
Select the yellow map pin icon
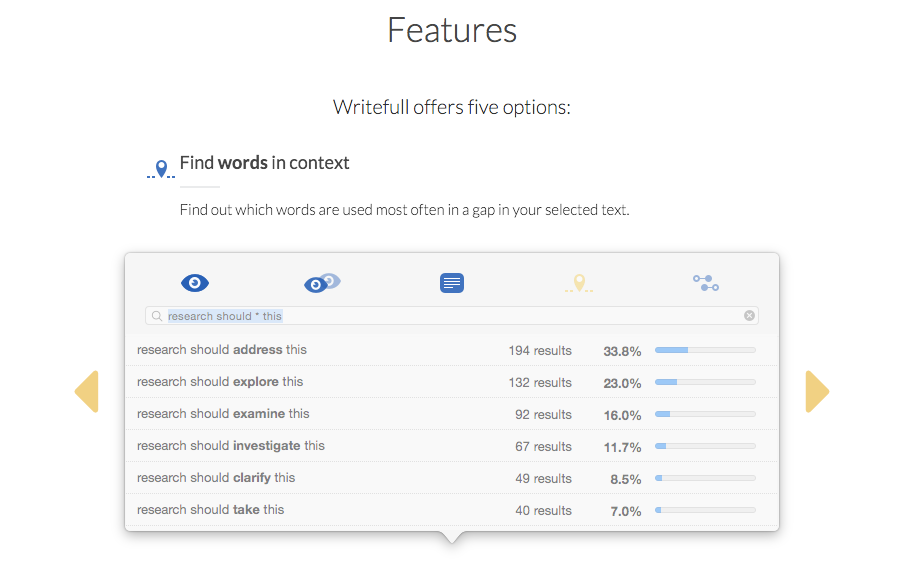tap(579, 283)
